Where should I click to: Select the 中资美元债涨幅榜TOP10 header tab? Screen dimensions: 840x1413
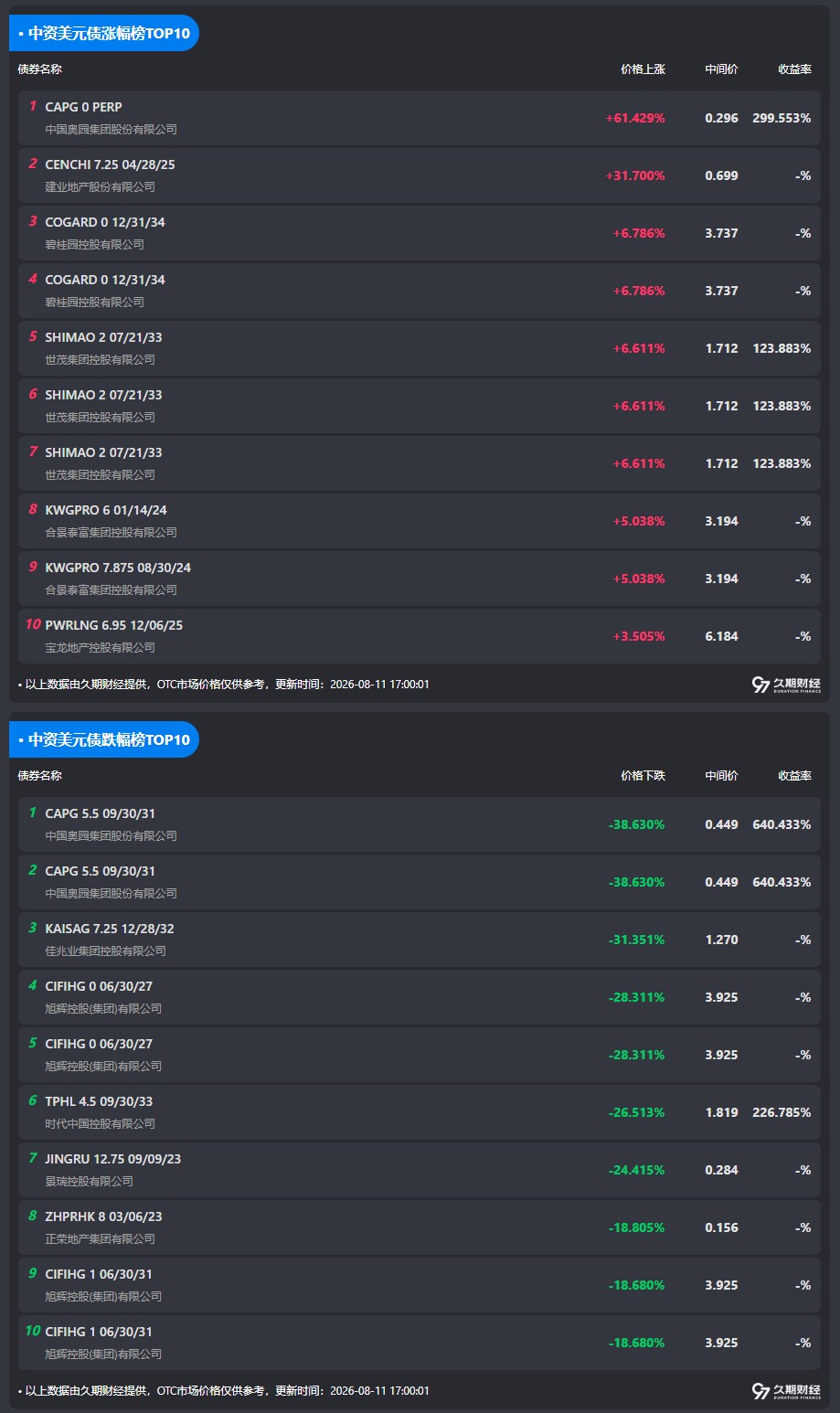click(104, 33)
